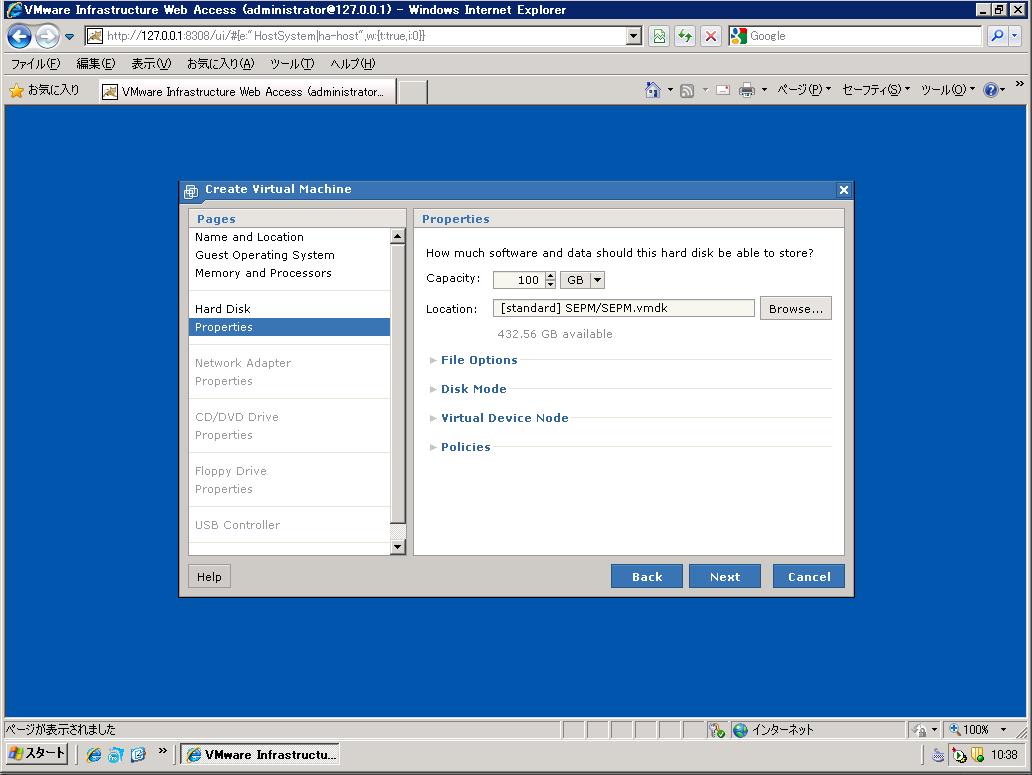Open the ツール(T) menu
The height and width of the screenshot is (775, 1032).
(292, 64)
